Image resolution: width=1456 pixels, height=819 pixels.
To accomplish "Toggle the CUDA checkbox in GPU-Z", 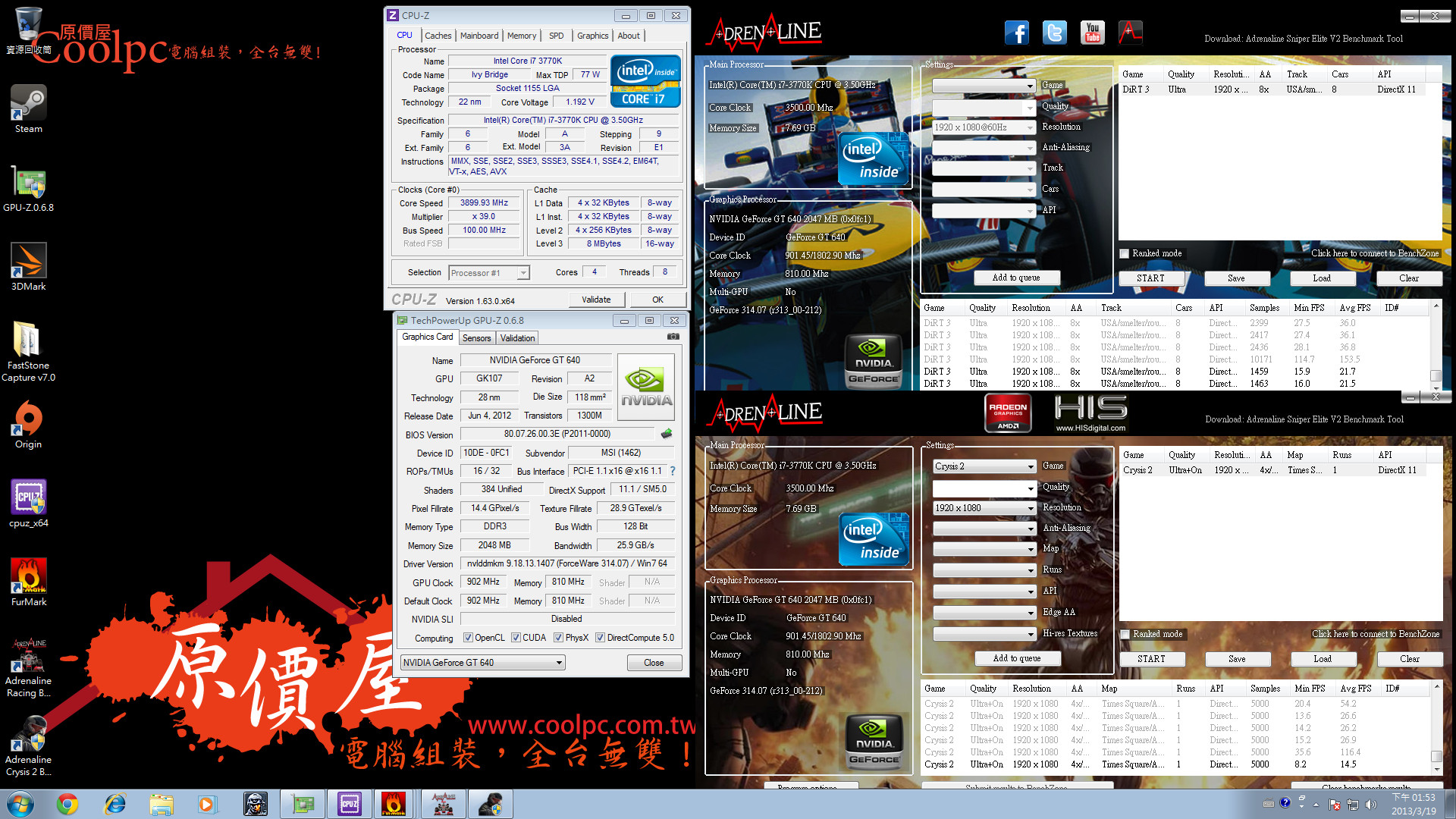I will 516,638.
